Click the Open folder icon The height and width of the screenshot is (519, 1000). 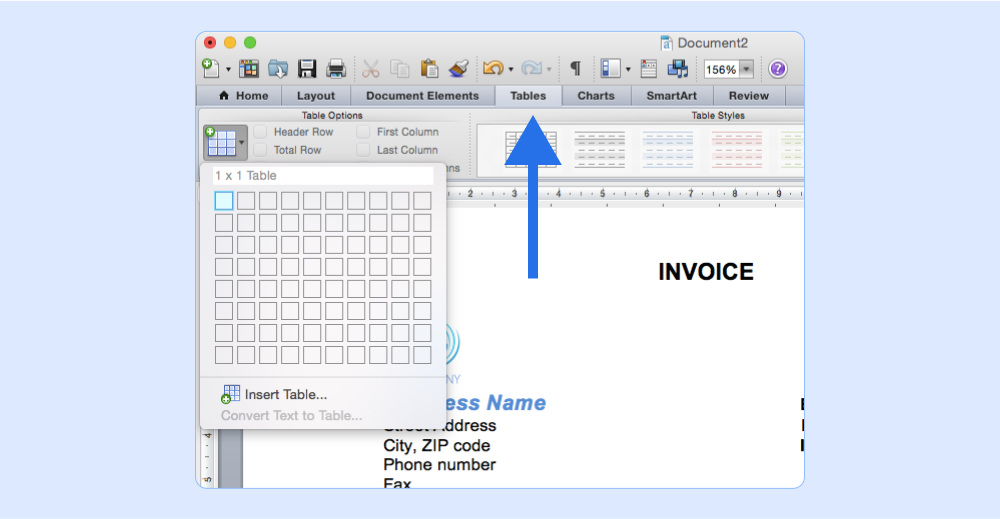coord(277,68)
